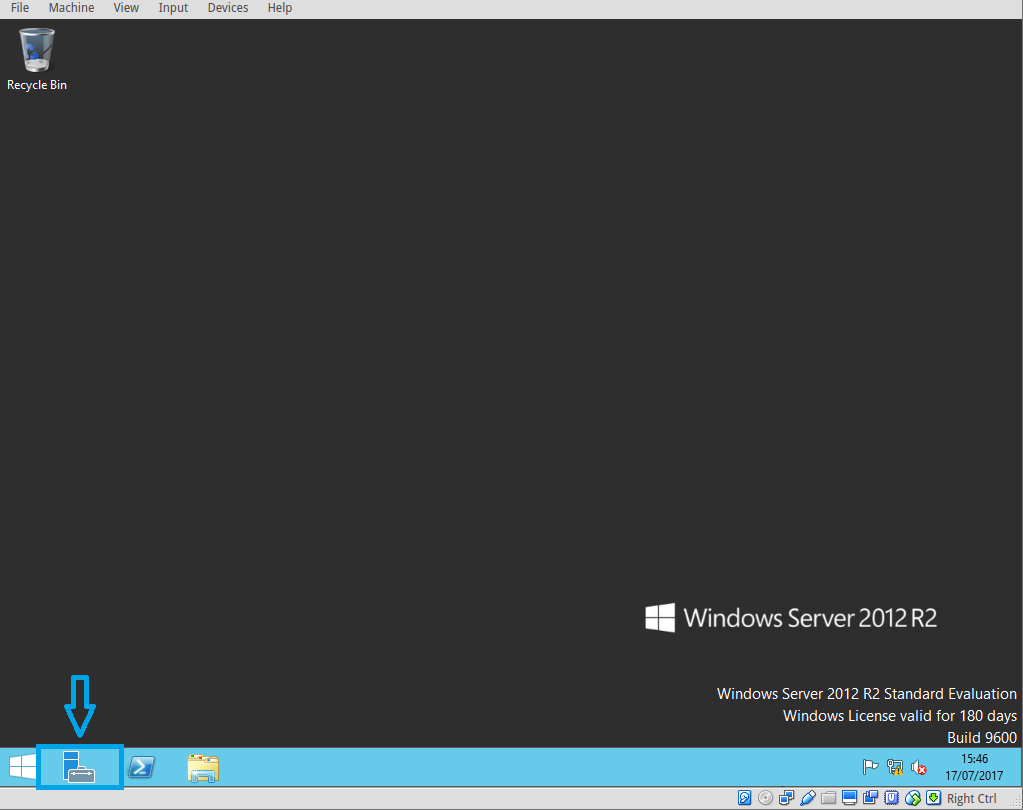Click the Action Center flag in system tray
Viewport: 1023px width, 810px height.
[869, 767]
